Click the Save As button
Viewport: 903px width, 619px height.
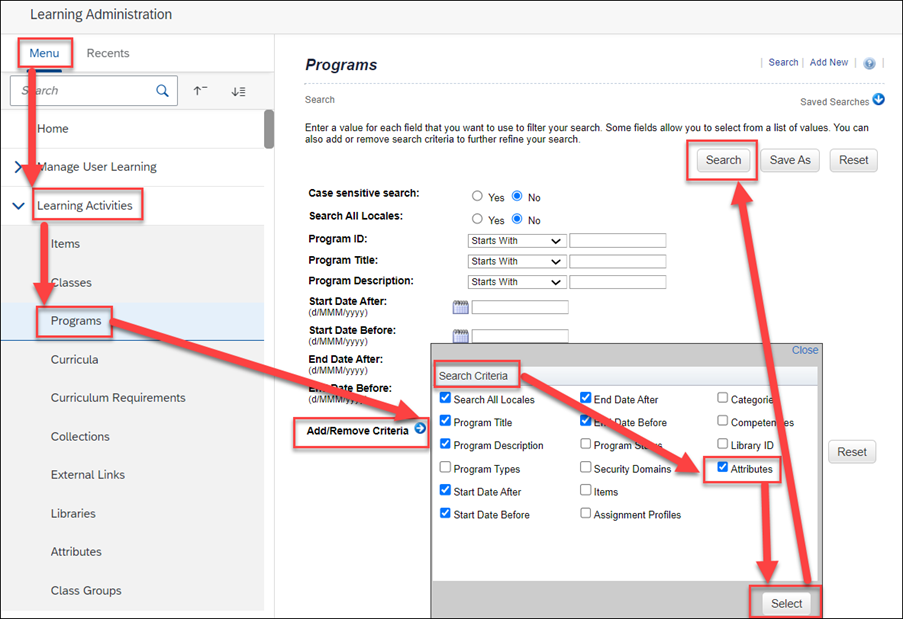pos(789,160)
